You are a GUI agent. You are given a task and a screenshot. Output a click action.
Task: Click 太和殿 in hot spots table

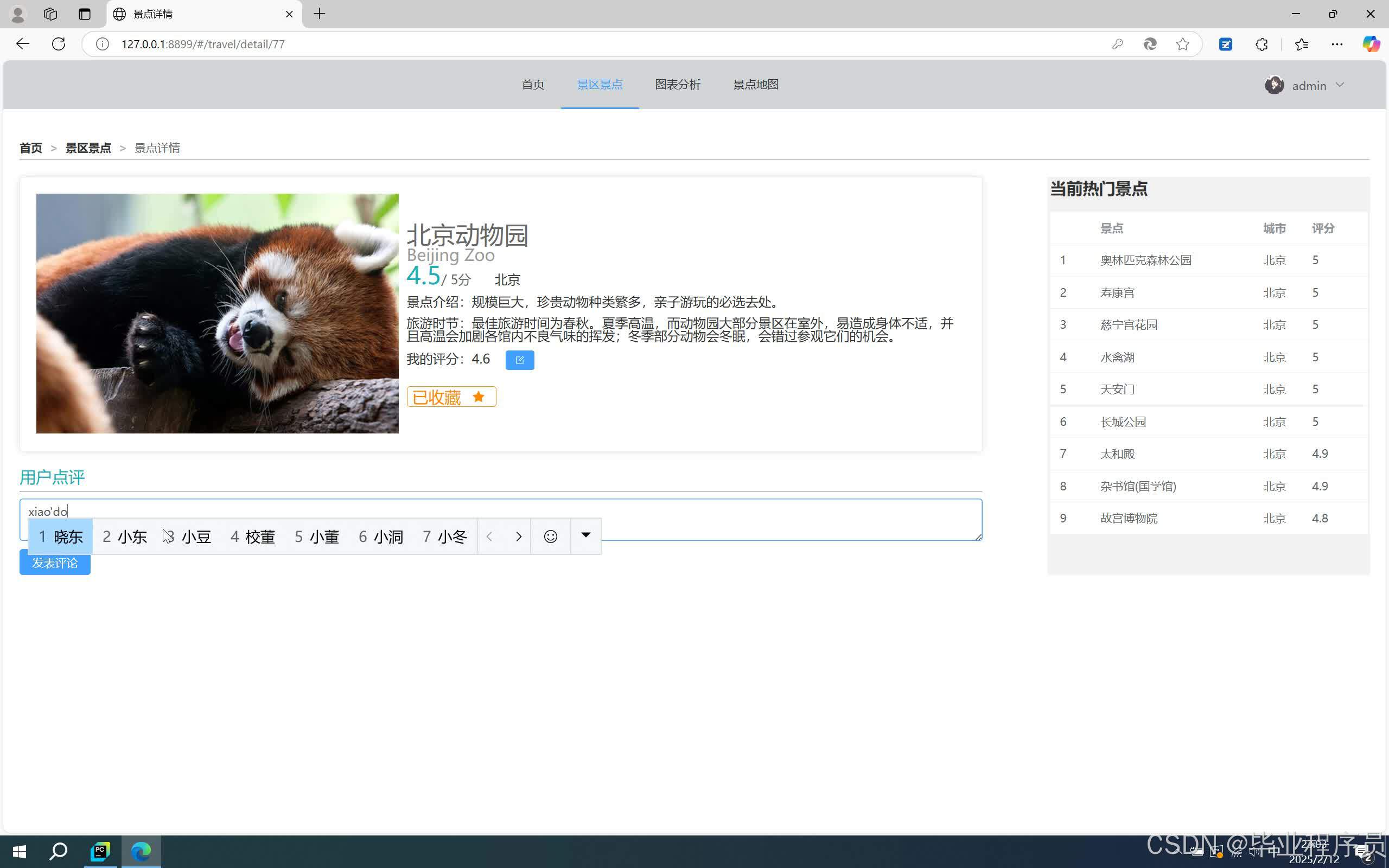click(x=1117, y=454)
